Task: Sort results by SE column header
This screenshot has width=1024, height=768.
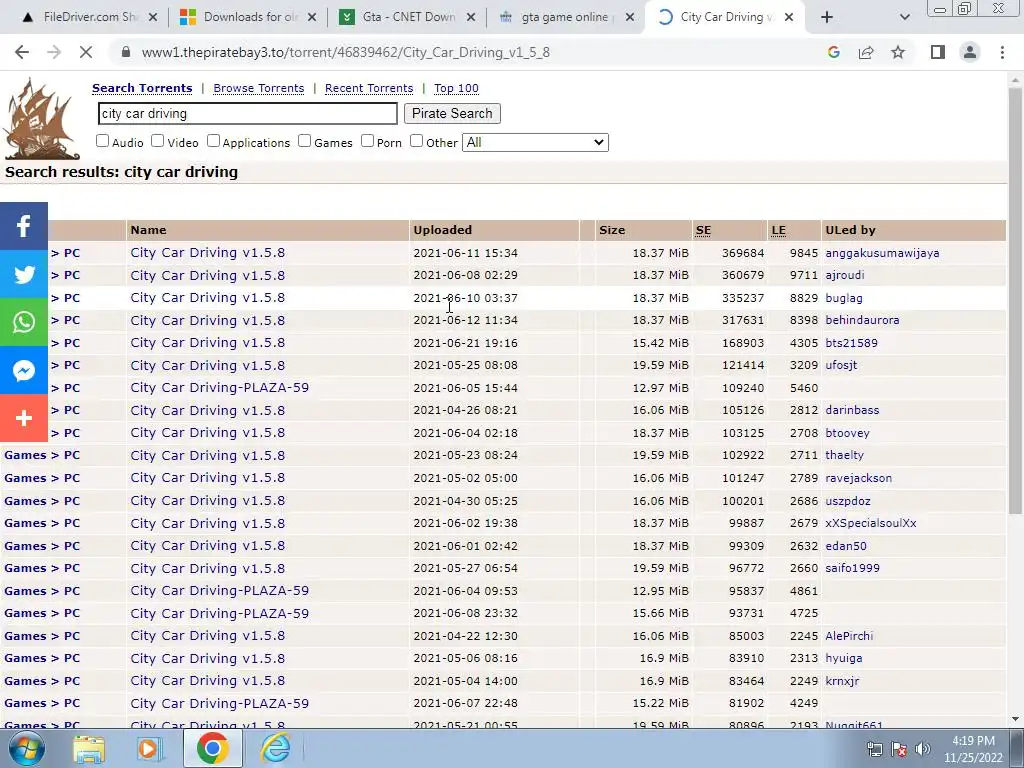Action: point(703,231)
